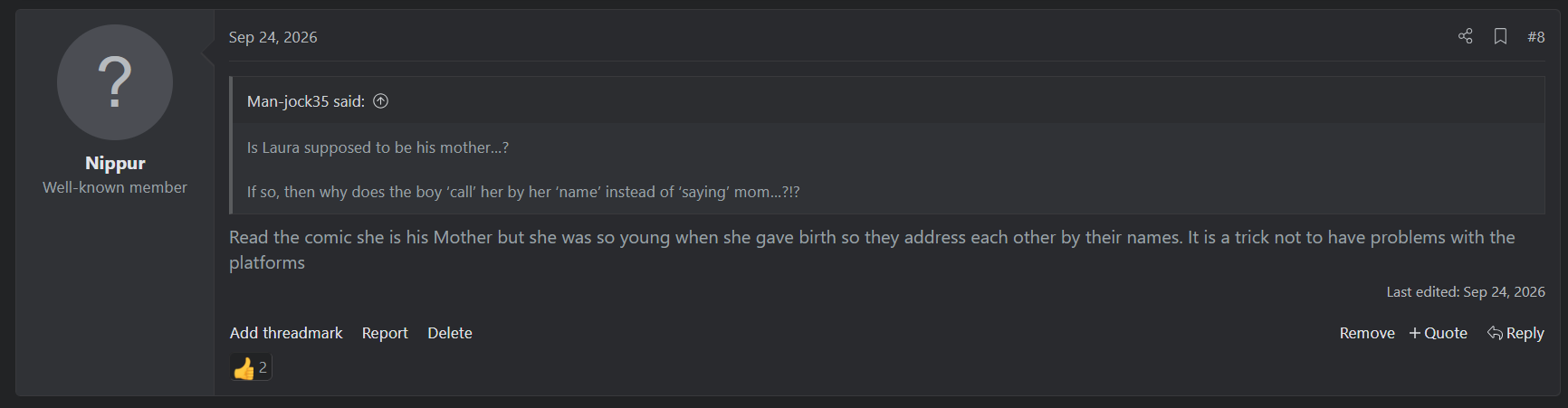Delete Nippur's post
This screenshot has height=408, width=1568.
450,333
